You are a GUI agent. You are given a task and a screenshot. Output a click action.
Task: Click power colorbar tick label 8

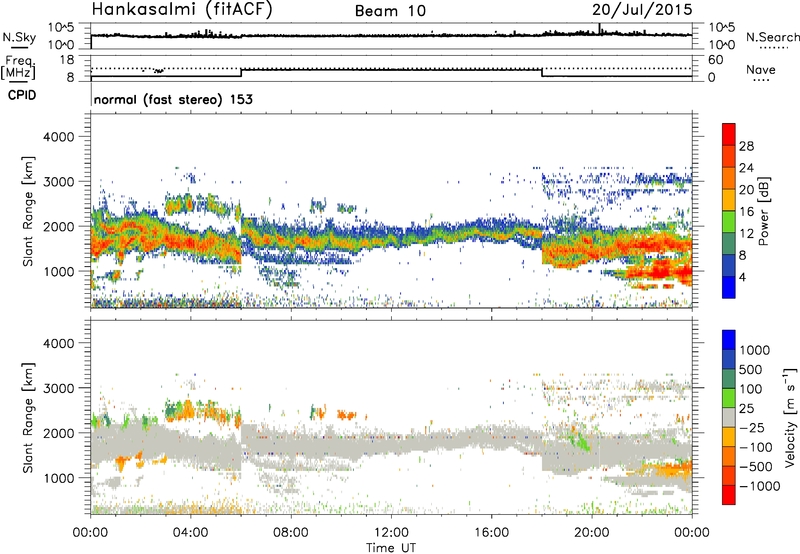point(743,256)
